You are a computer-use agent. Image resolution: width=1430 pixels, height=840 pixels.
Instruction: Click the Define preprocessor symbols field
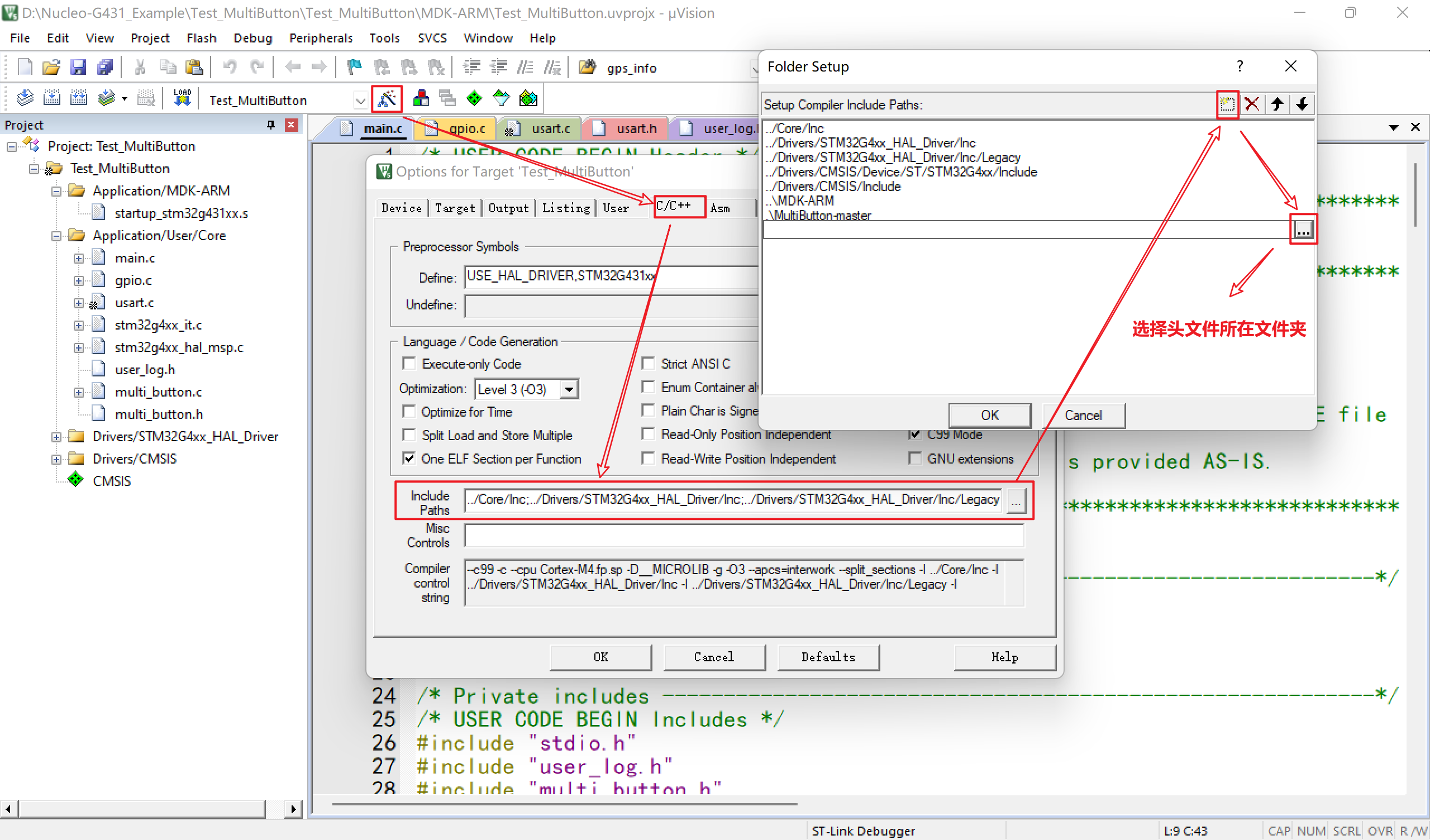612,277
